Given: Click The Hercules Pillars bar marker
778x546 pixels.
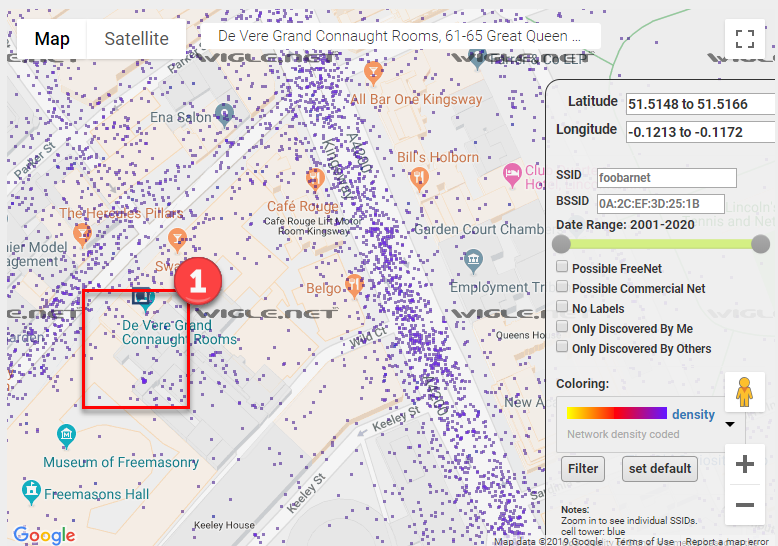Looking at the screenshot, I should click(82, 235).
